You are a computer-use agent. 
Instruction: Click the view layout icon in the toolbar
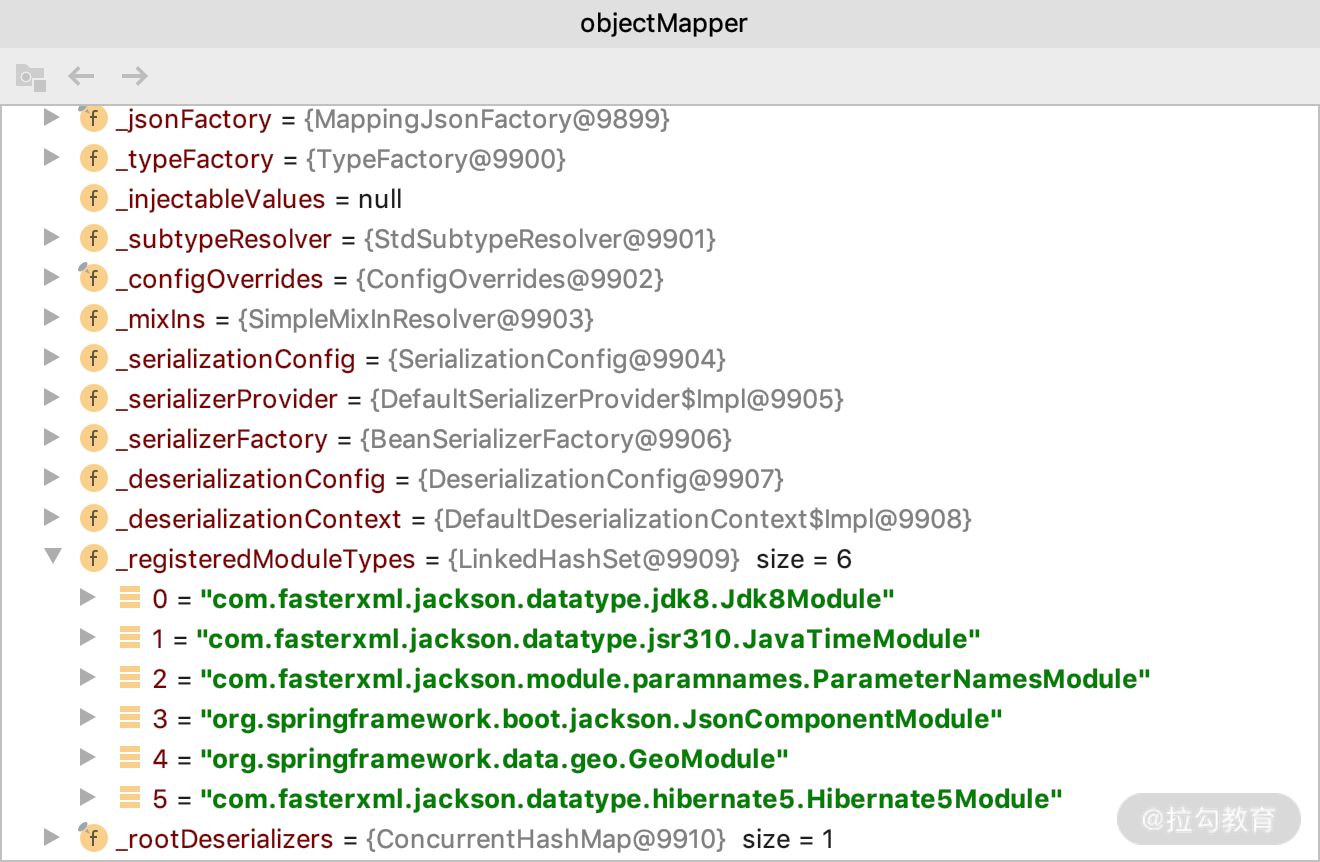tap(30, 76)
